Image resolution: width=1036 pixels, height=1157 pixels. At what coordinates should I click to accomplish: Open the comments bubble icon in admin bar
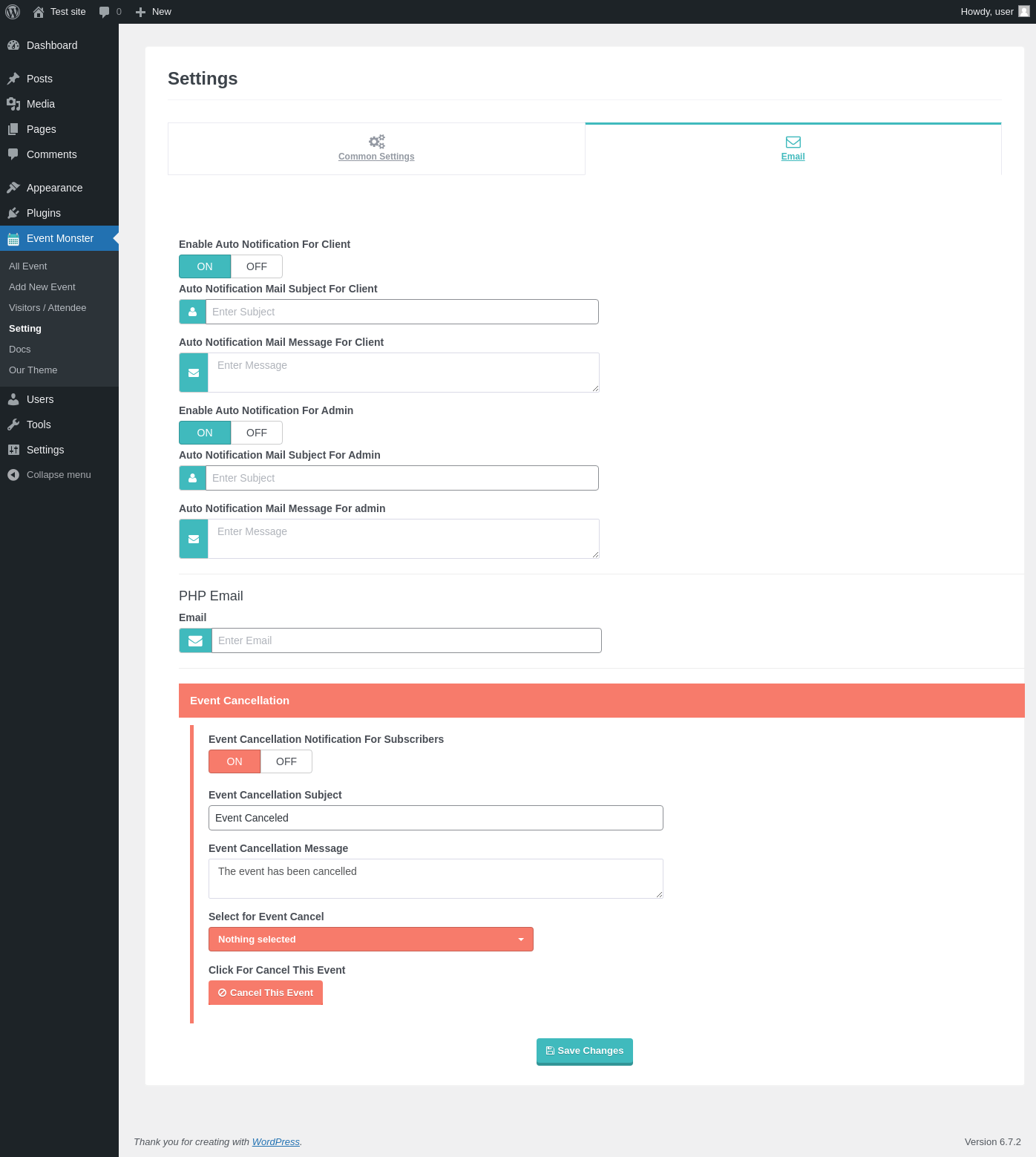pos(104,12)
